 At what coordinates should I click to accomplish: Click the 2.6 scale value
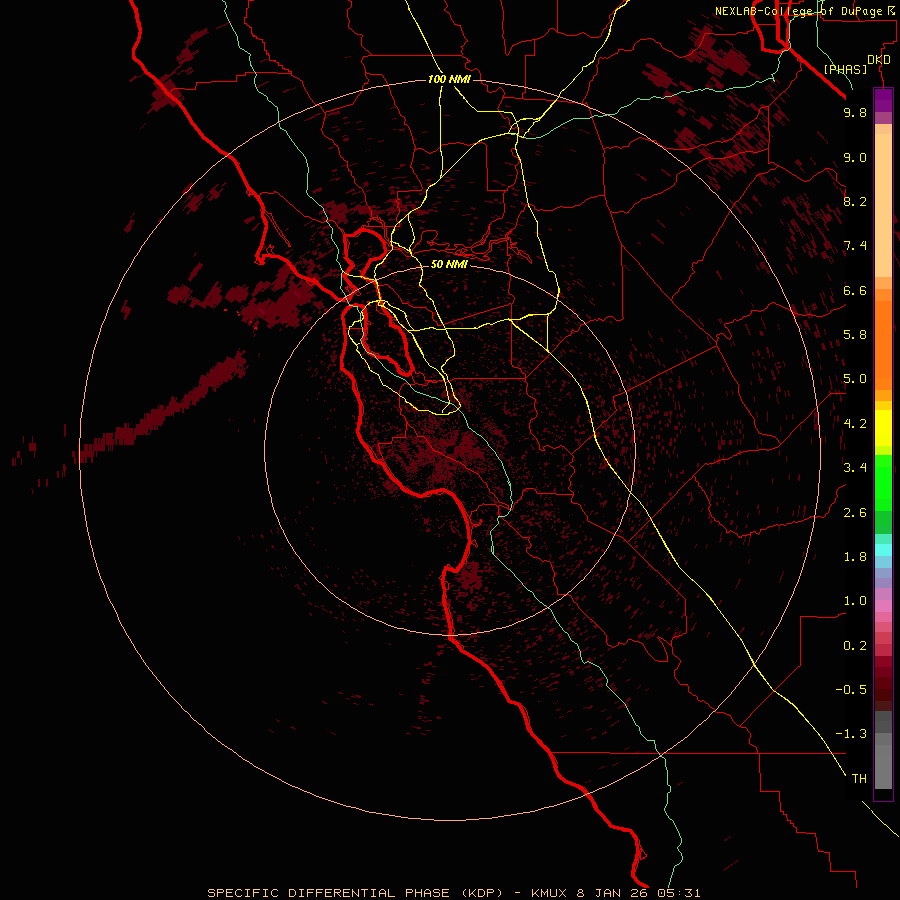coord(855,513)
